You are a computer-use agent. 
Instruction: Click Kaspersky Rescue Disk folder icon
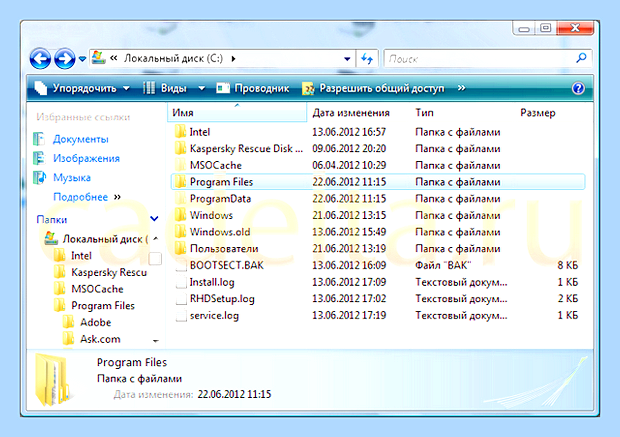tap(180, 148)
